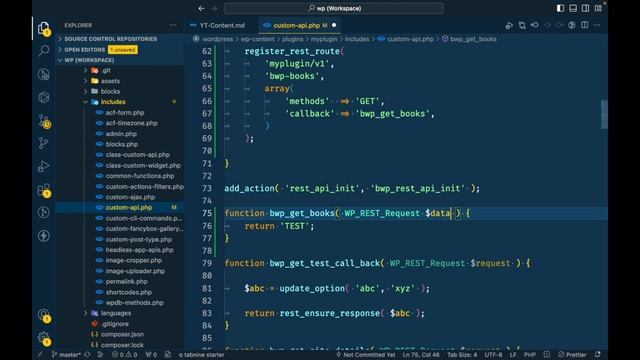Image resolution: width=640 pixels, height=360 pixels.
Task: Open the Manage gear icon
Action: point(44,338)
